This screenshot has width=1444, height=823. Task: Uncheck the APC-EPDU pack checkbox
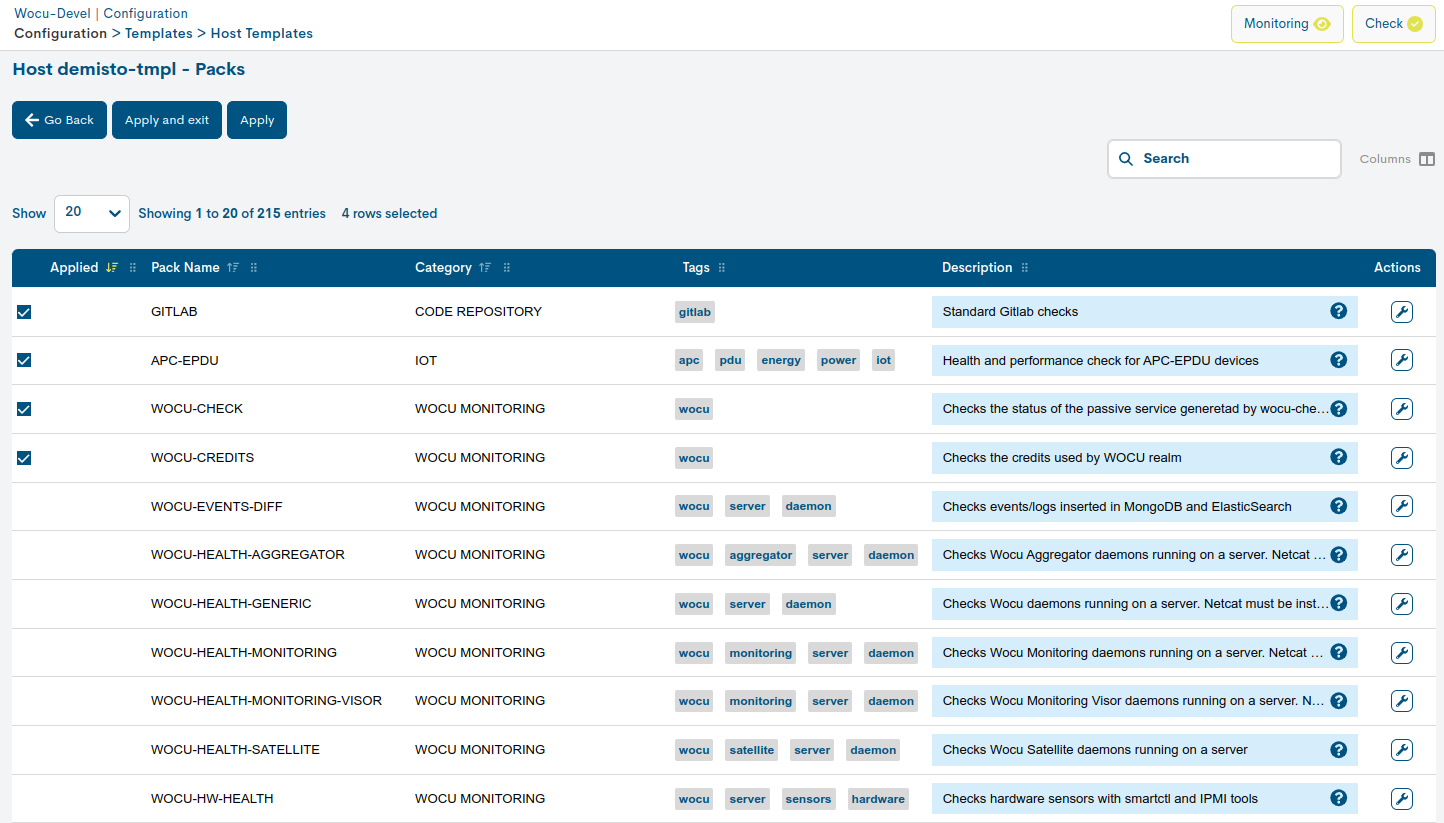[x=24, y=360]
